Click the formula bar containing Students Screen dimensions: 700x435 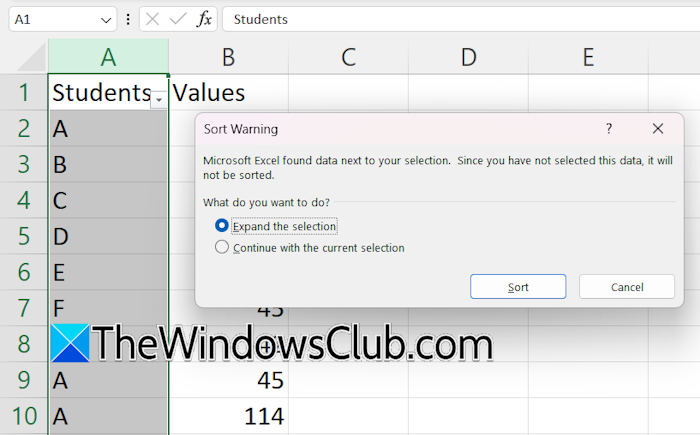pos(461,19)
